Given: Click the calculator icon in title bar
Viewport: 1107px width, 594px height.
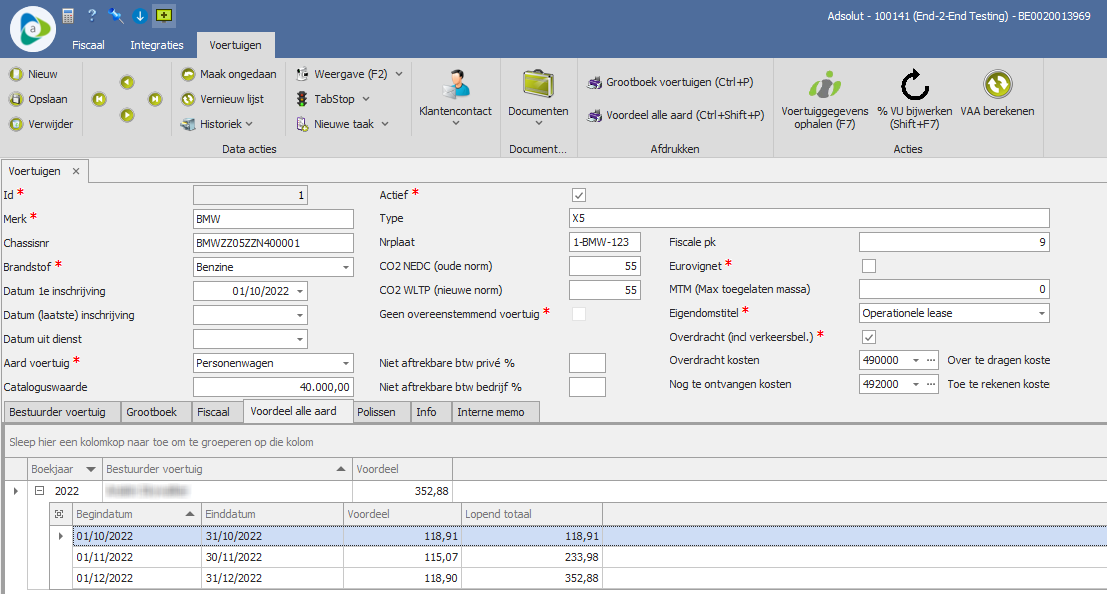Looking at the screenshot, I should 68,15.
